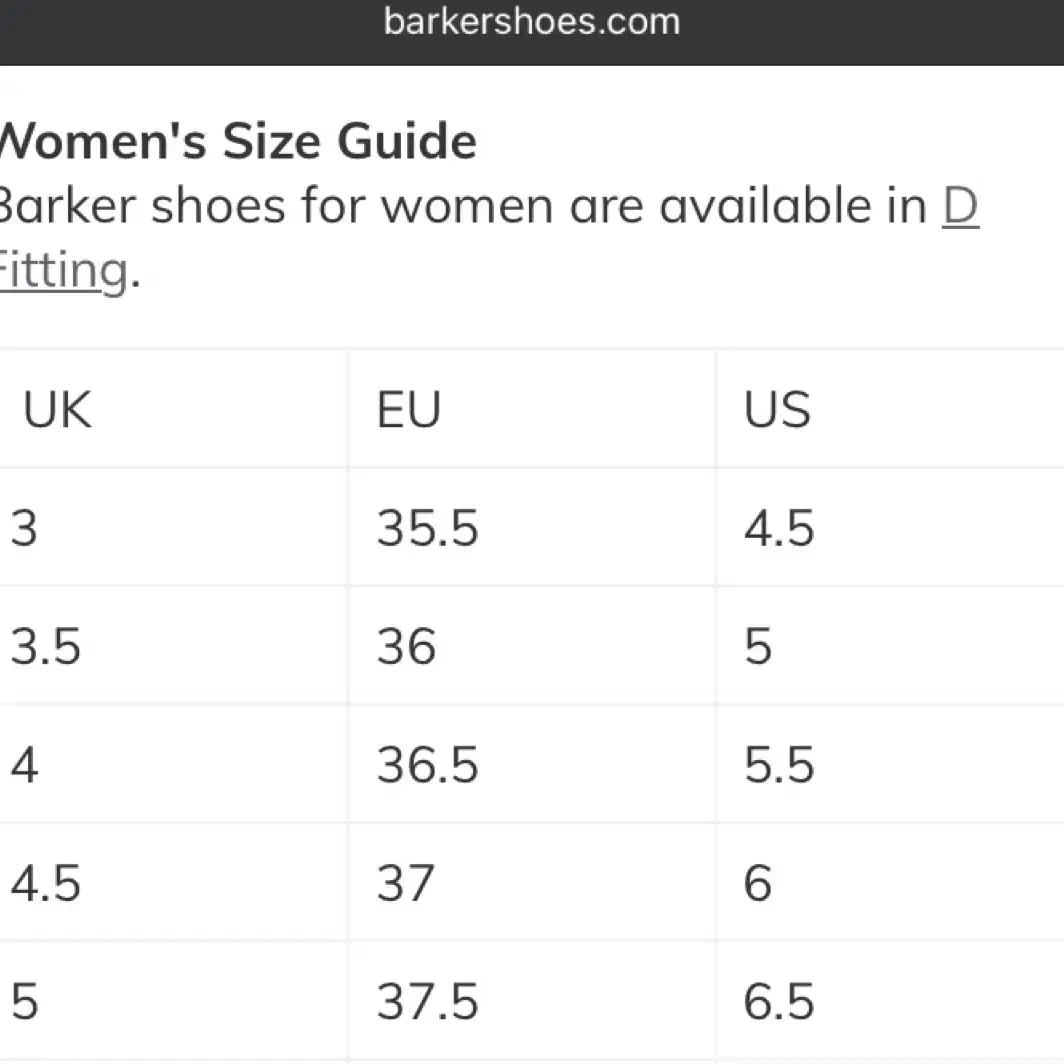Select US size 4.5 cell
The image size is (1064, 1064).
(x=890, y=527)
